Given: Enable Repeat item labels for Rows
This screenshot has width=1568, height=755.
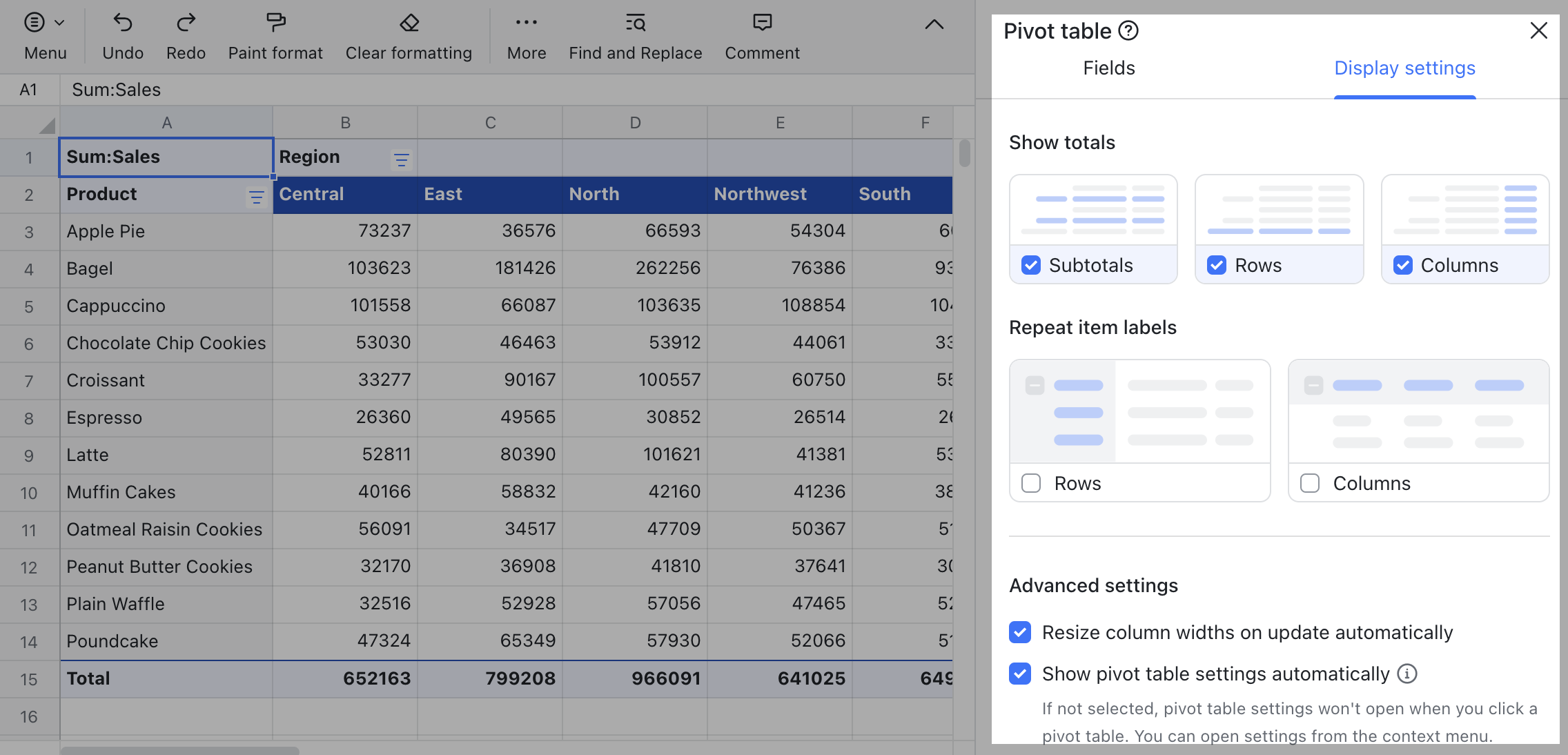Looking at the screenshot, I should (x=1031, y=483).
